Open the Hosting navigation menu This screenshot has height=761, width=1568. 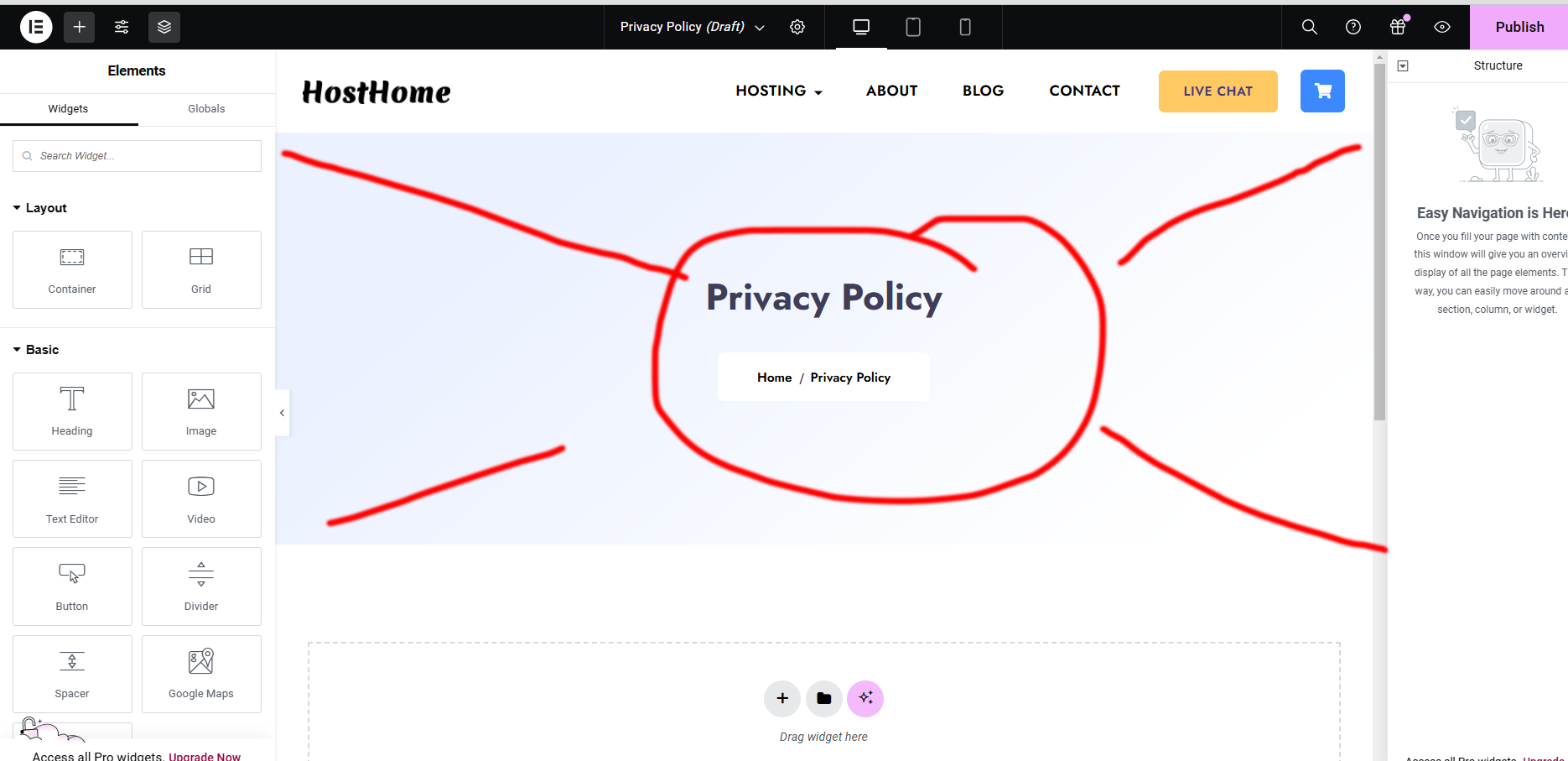[778, 91]
